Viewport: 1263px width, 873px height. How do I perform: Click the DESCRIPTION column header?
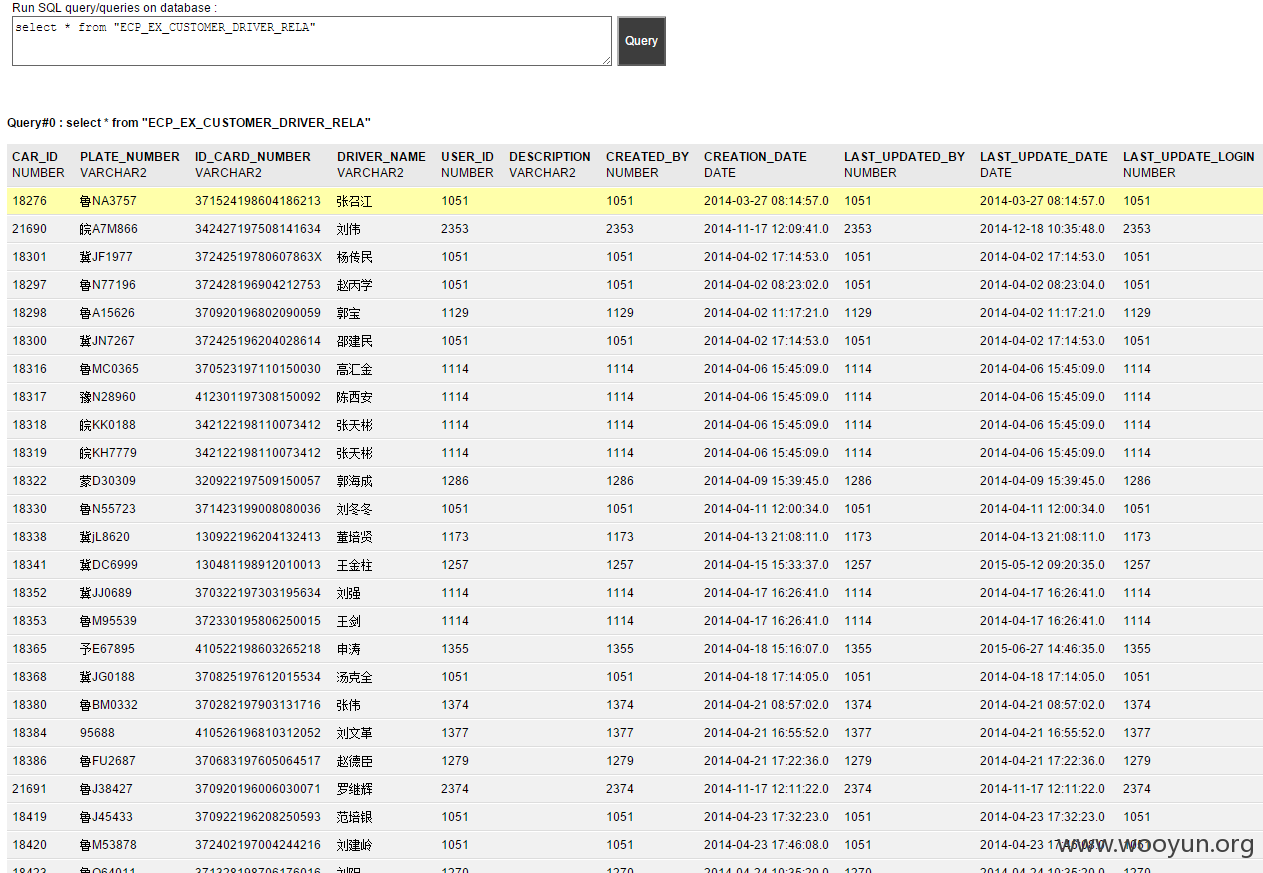pos(550,157)
